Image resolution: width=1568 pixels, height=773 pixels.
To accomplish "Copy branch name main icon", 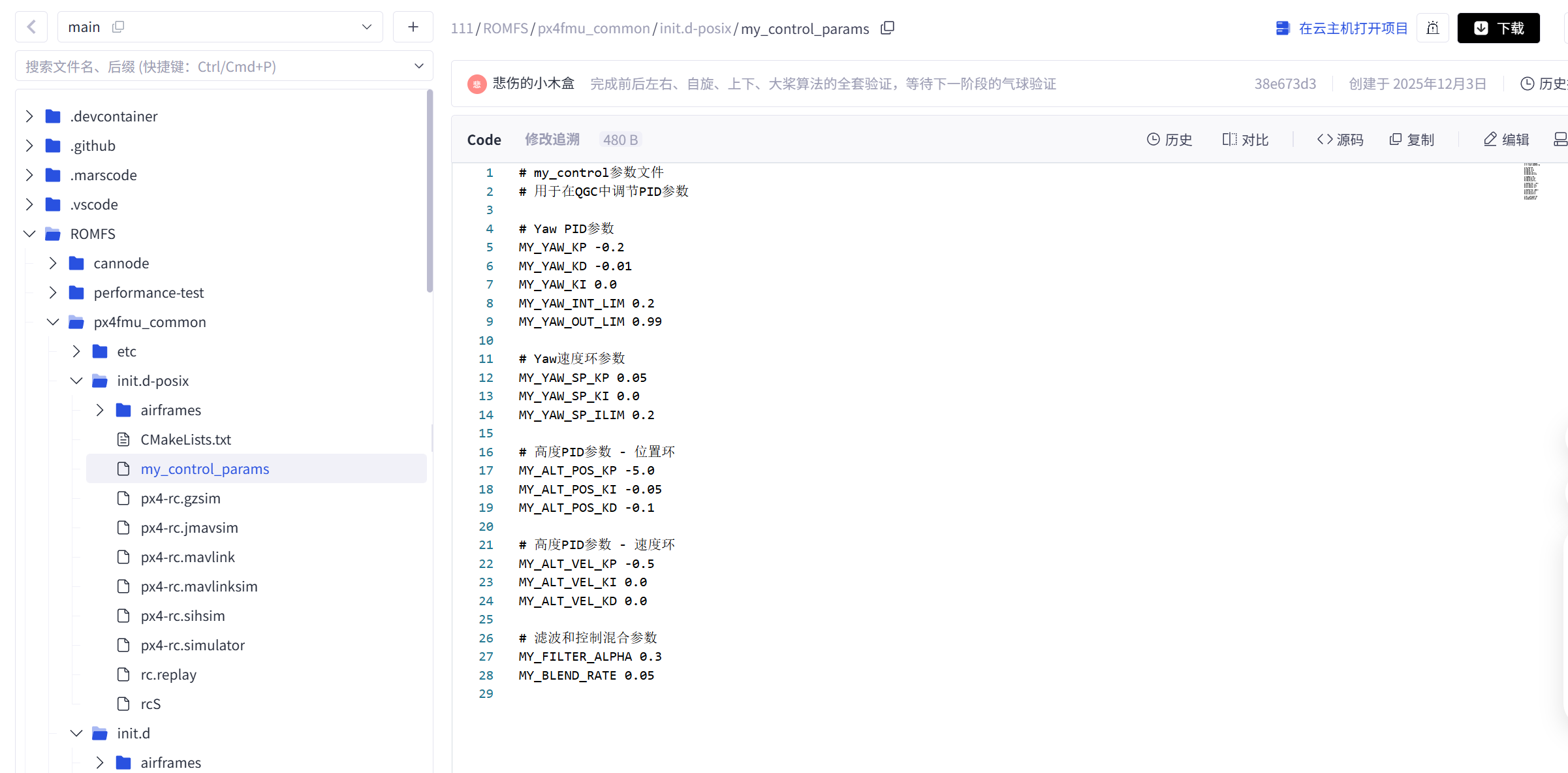I will point(118,27).
